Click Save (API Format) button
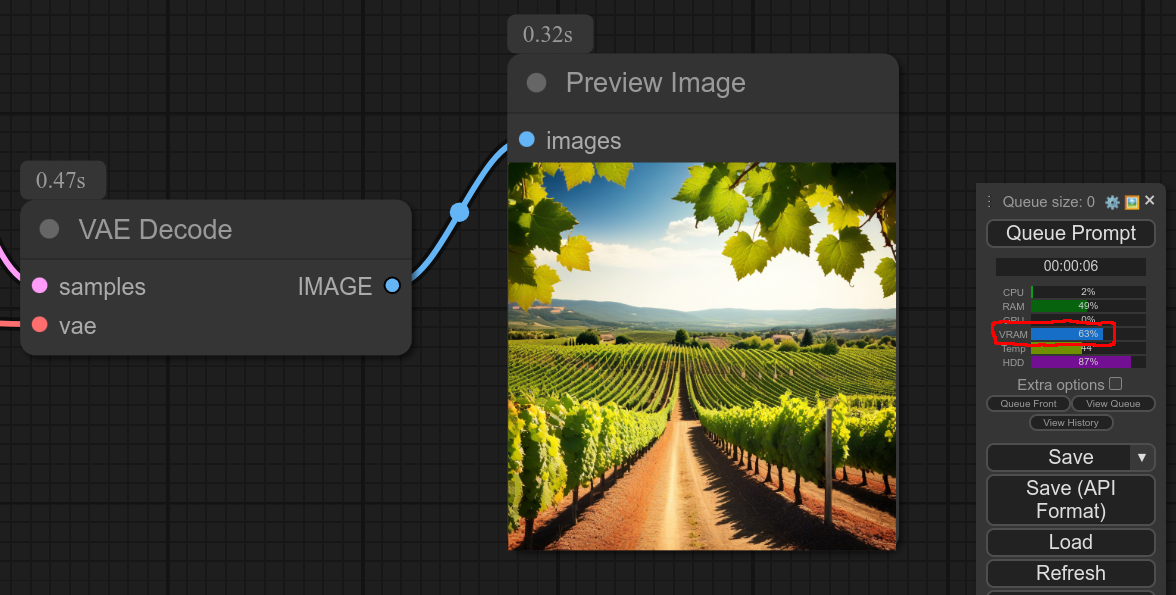1176x595 pixels. point(1071,499)
